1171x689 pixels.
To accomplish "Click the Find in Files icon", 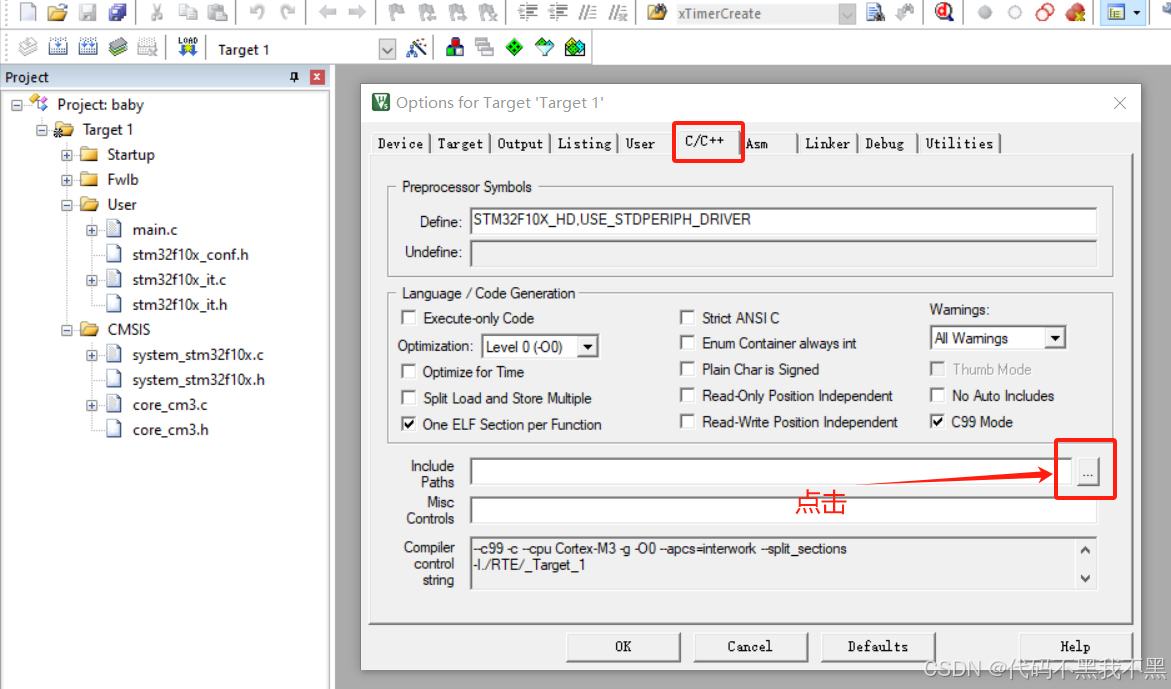I will coord(656,12).
